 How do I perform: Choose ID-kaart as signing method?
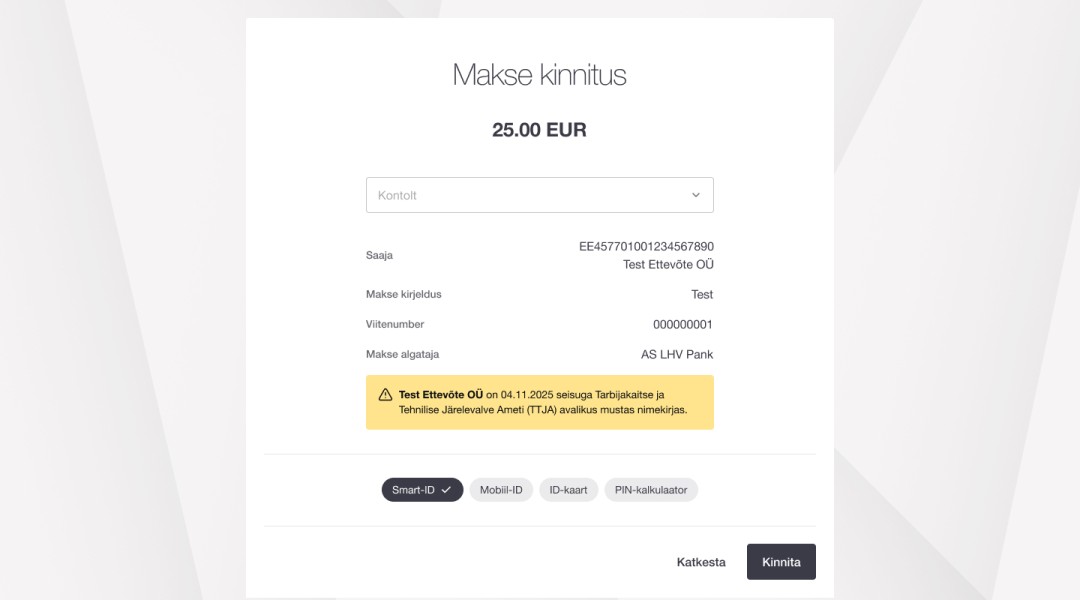[x=569, y=490]
